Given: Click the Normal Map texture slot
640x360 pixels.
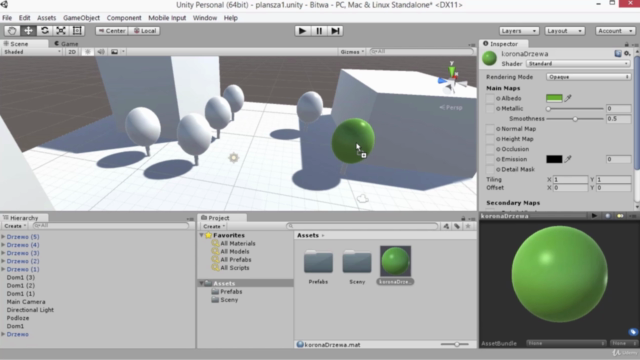Looking at the screenshot, I should 490,129.
